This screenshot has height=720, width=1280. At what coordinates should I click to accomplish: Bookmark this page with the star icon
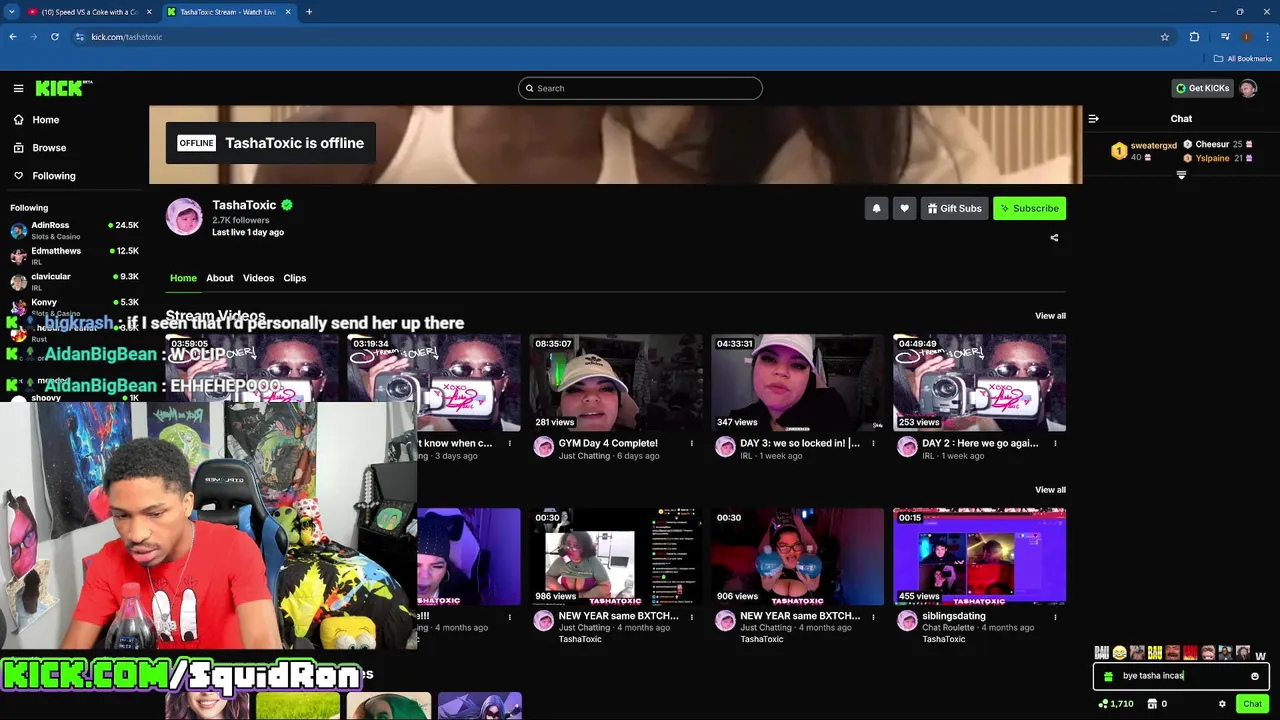tap(1165, 37)
